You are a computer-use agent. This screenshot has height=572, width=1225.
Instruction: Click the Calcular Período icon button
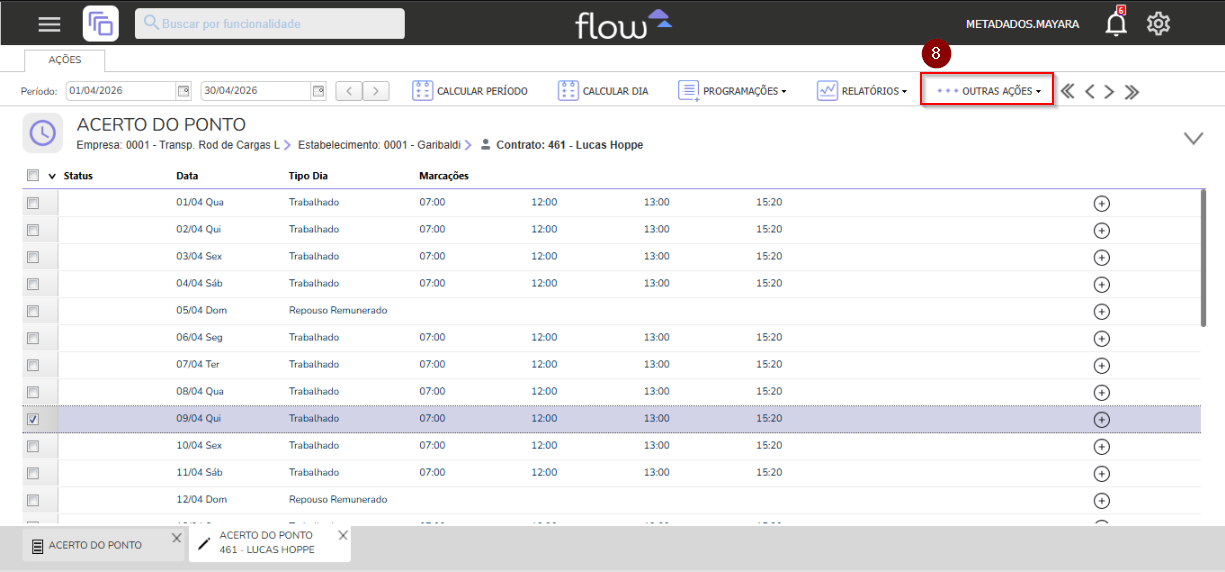(x=423, y=91)
